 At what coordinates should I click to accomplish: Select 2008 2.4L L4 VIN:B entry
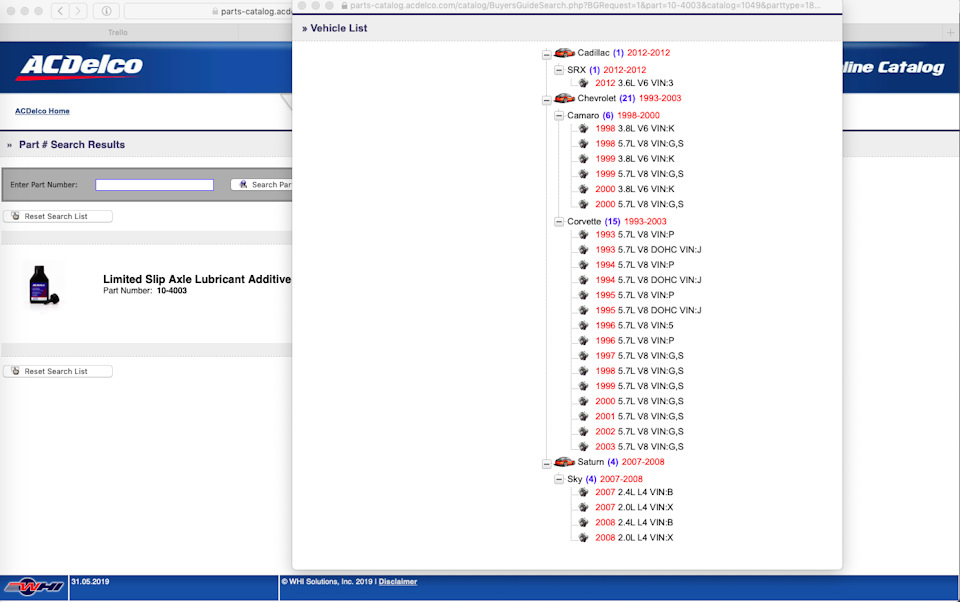(634, 522)
